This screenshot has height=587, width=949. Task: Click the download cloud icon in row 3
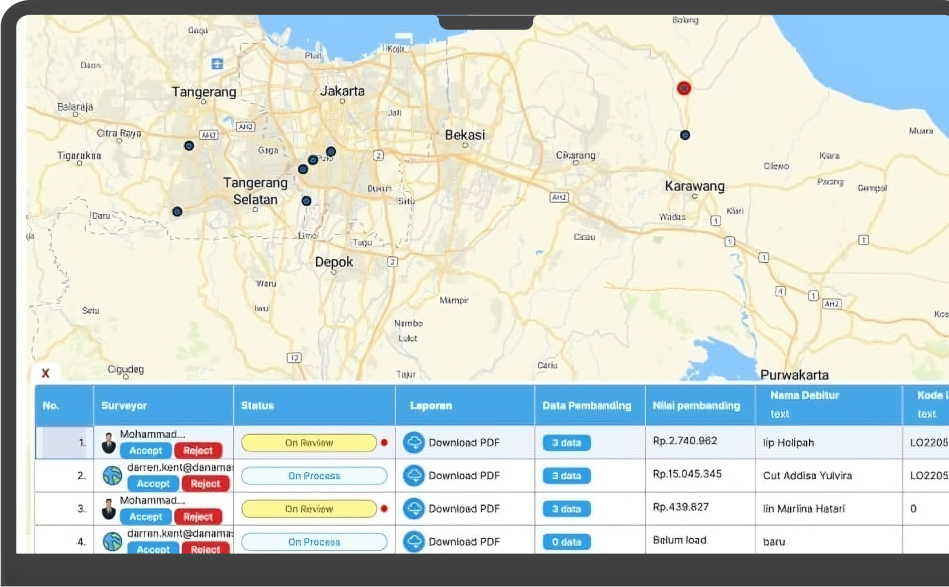(414, 509)
